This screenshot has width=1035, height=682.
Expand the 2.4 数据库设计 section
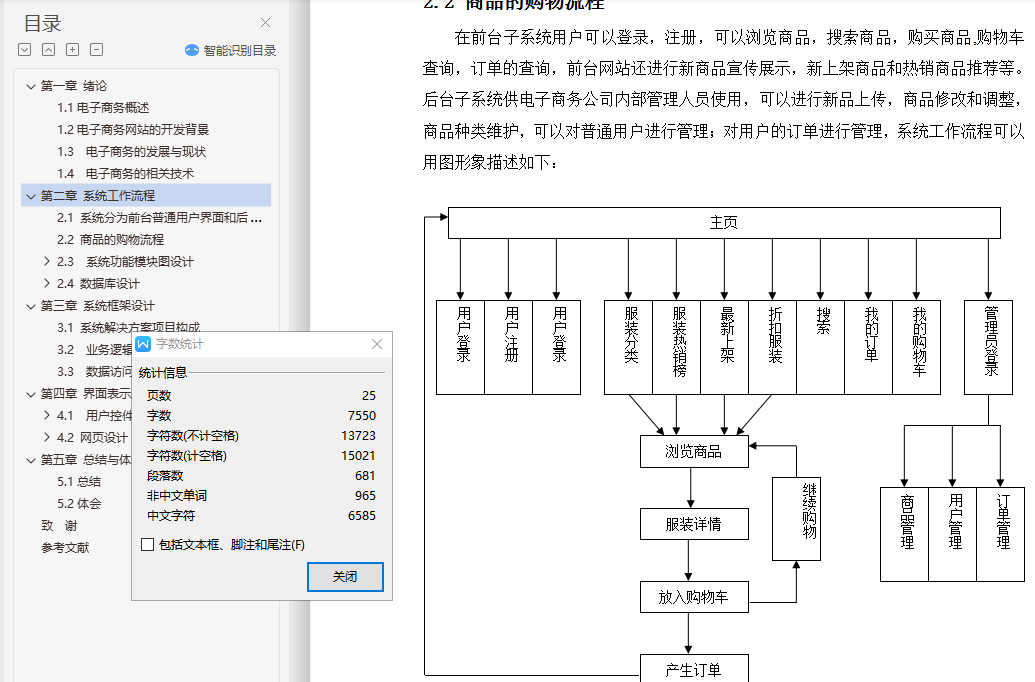[x=47, y=283]
